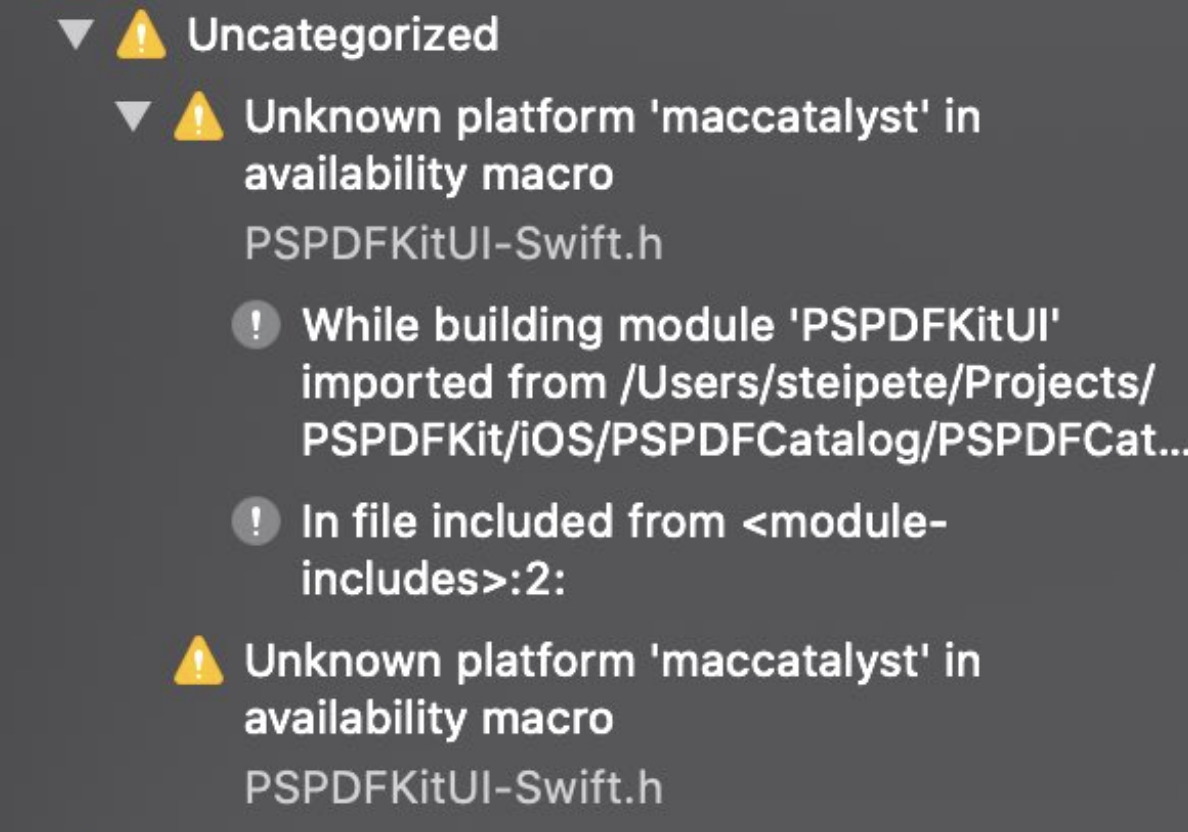
Task: Open the first PSPDFKitUI-Swift.h file reference
Action: (453, 243)
